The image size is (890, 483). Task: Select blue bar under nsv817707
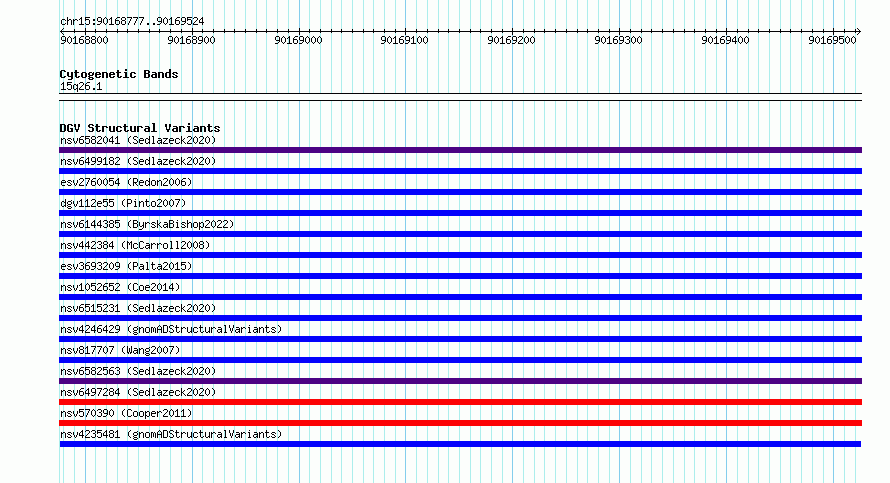[x=460, y=360]
